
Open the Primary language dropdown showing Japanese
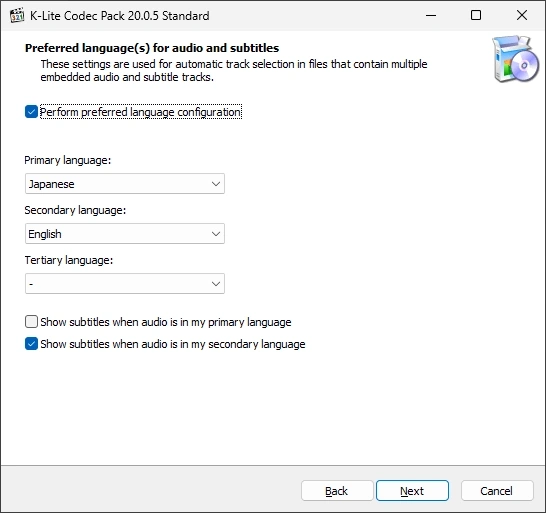(125, 184)
